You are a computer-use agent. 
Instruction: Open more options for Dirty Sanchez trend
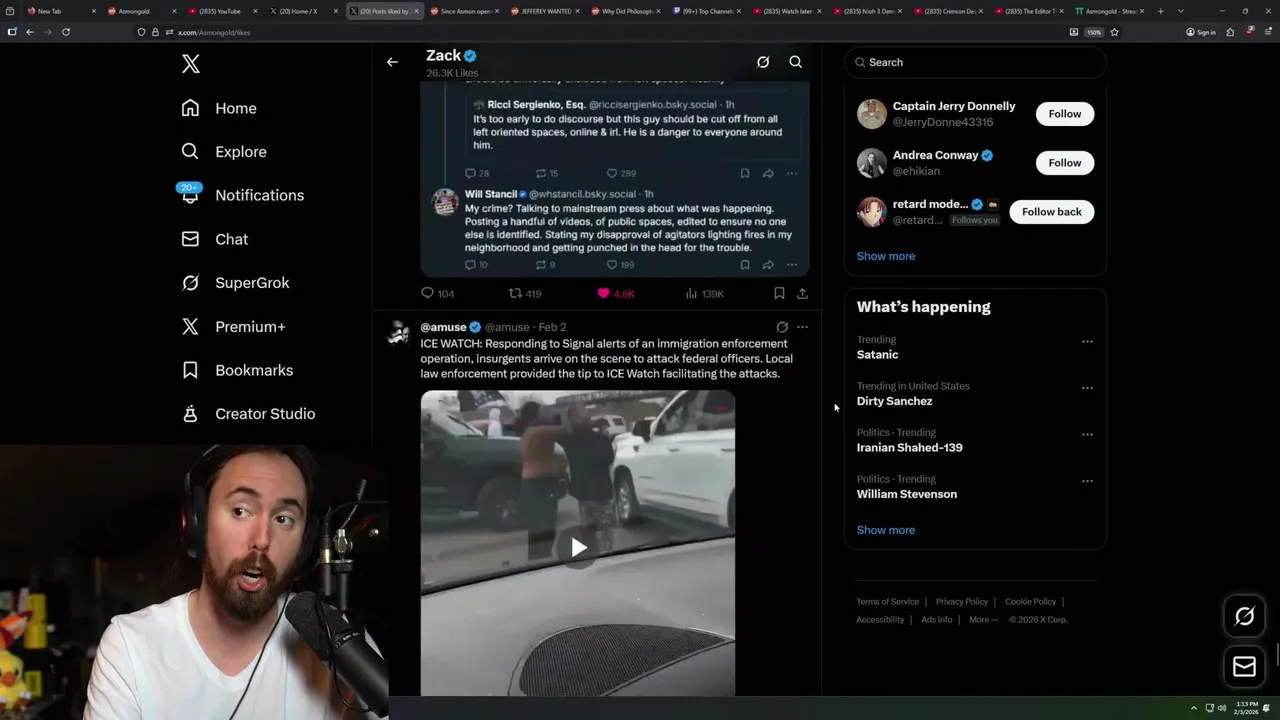click(x=1087, y=388)
